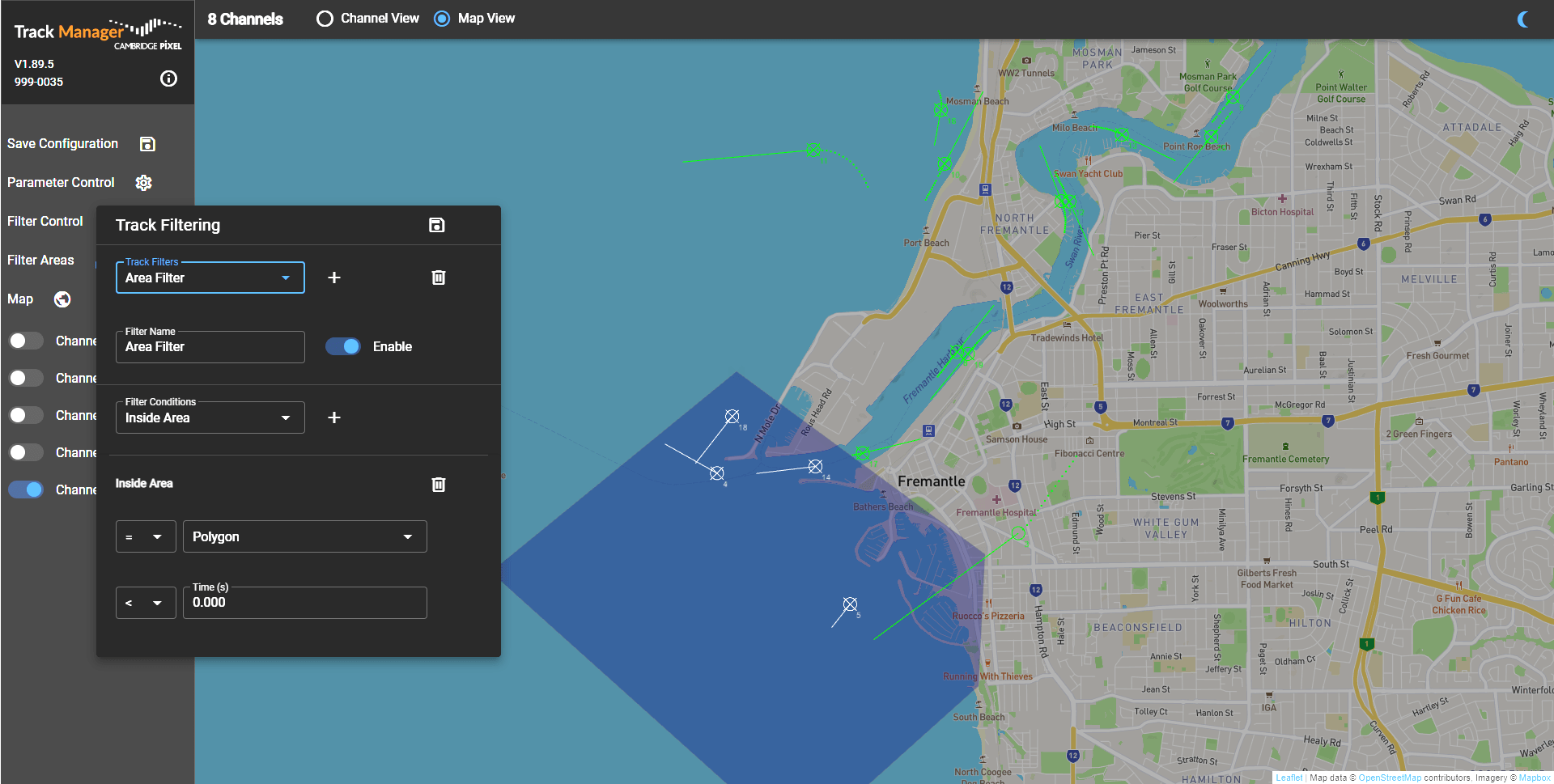This screenshot has height=784, width=1554.
Task: Follow the Mapbox imagery link
Action: point(1535,778)
